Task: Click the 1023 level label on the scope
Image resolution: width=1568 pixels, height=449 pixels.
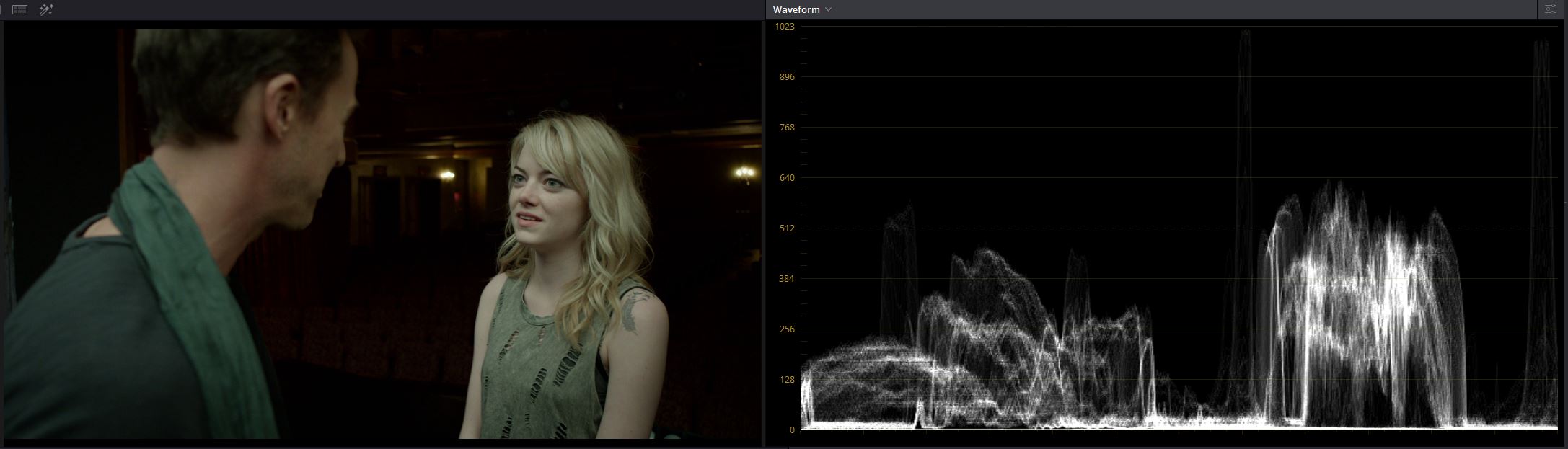Action: coord(784,27)
